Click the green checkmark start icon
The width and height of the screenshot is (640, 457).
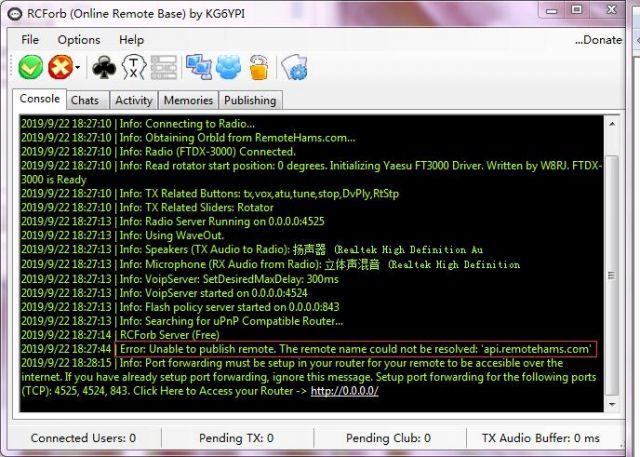point(31,67)
